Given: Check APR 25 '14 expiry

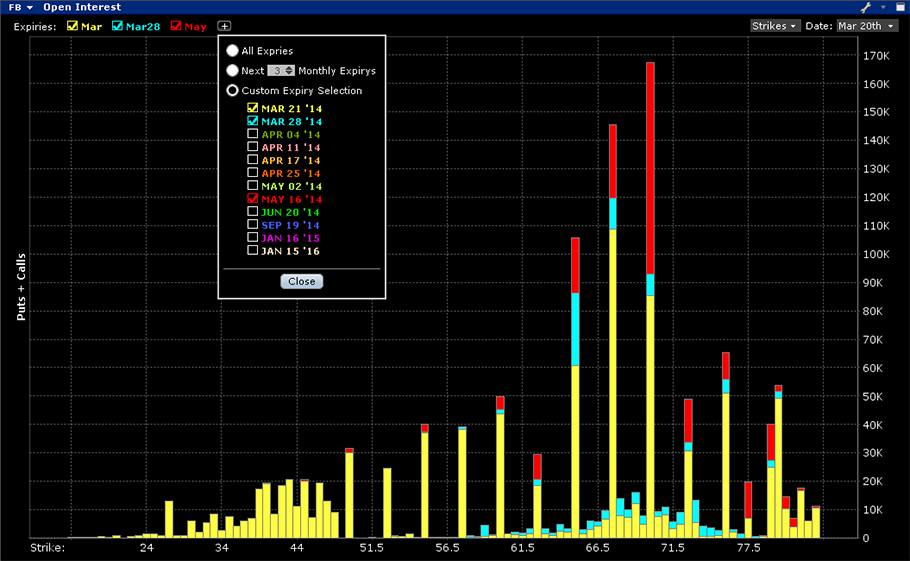Looking at the screenshot, I should (x=252, y=172).
